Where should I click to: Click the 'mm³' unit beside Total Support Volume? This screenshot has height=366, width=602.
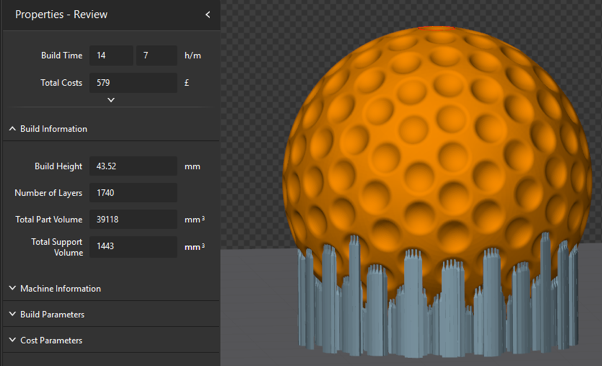point(194,247)
